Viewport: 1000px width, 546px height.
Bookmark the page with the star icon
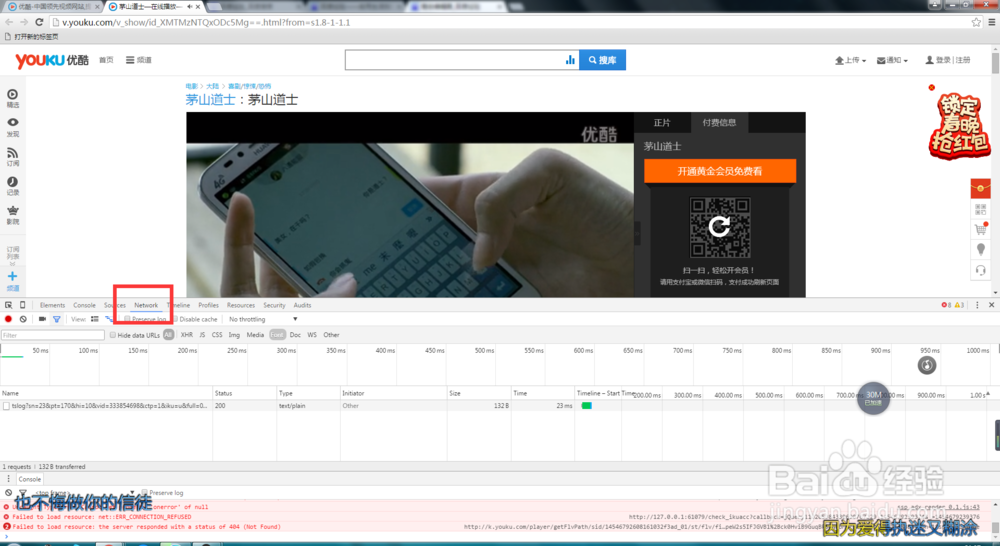coord(976,22)
